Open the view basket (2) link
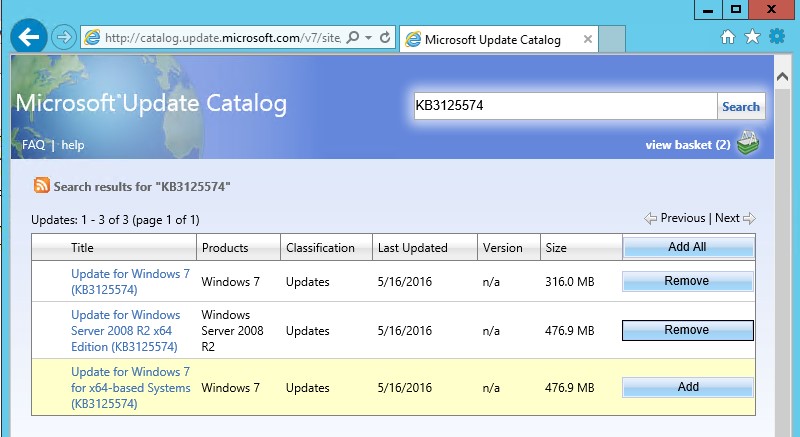 pos(687,145)
